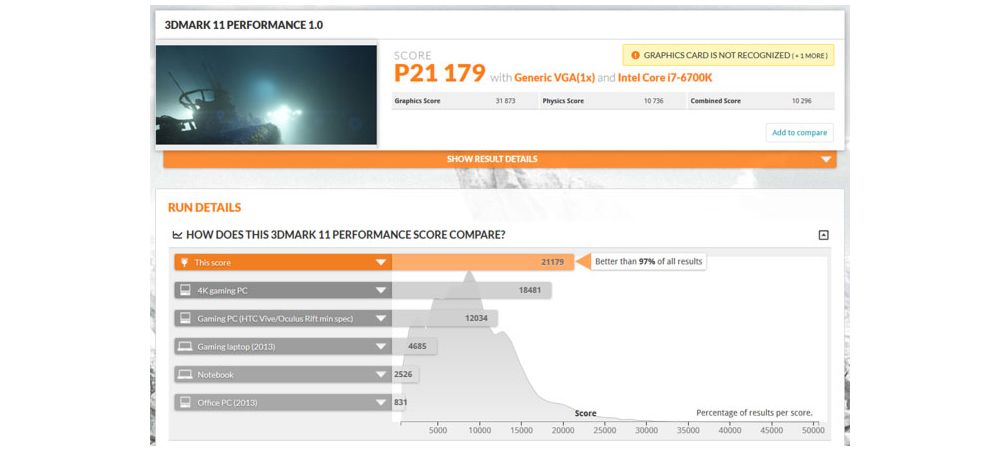The width and height of the screenshot is (1000, 450).
Task: Click the lightbulb icon beside This score
Action: click(184, 262)
